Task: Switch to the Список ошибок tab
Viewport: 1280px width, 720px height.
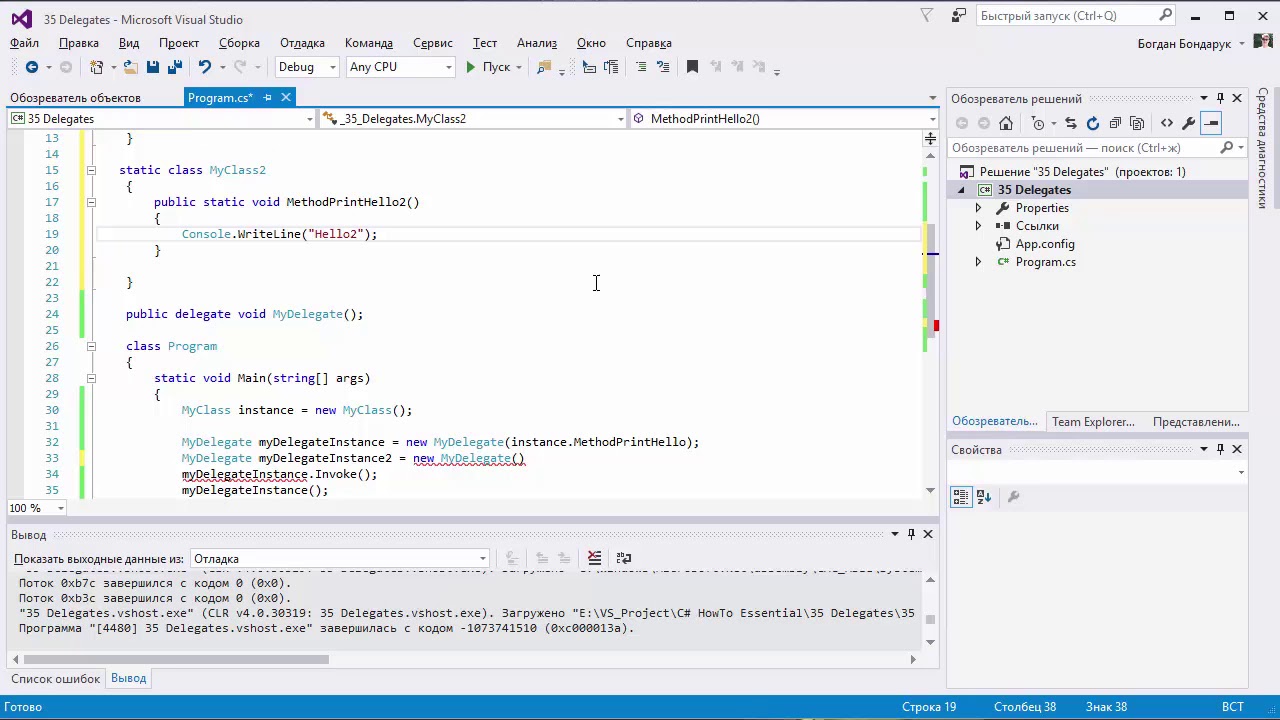Action: 55,678
